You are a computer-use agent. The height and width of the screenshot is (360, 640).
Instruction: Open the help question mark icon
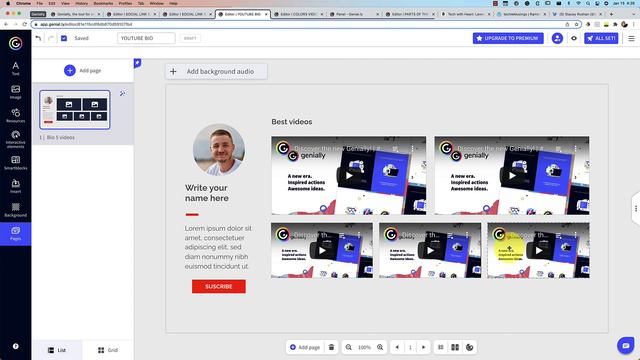click(x=16, y=346)
